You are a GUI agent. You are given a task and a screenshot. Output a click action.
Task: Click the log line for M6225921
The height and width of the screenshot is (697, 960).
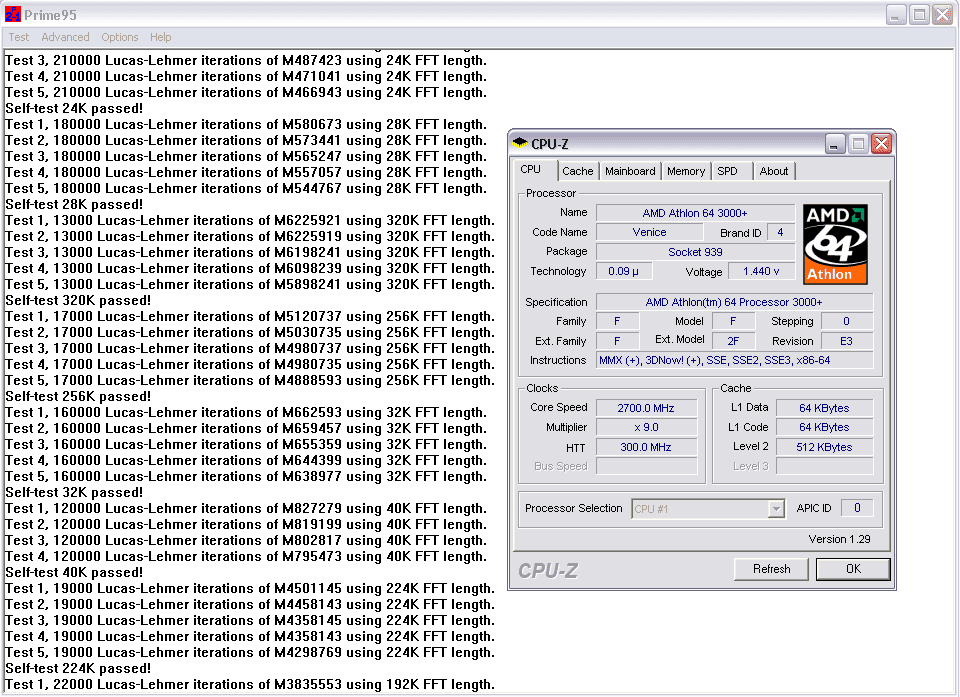point(250,220)
